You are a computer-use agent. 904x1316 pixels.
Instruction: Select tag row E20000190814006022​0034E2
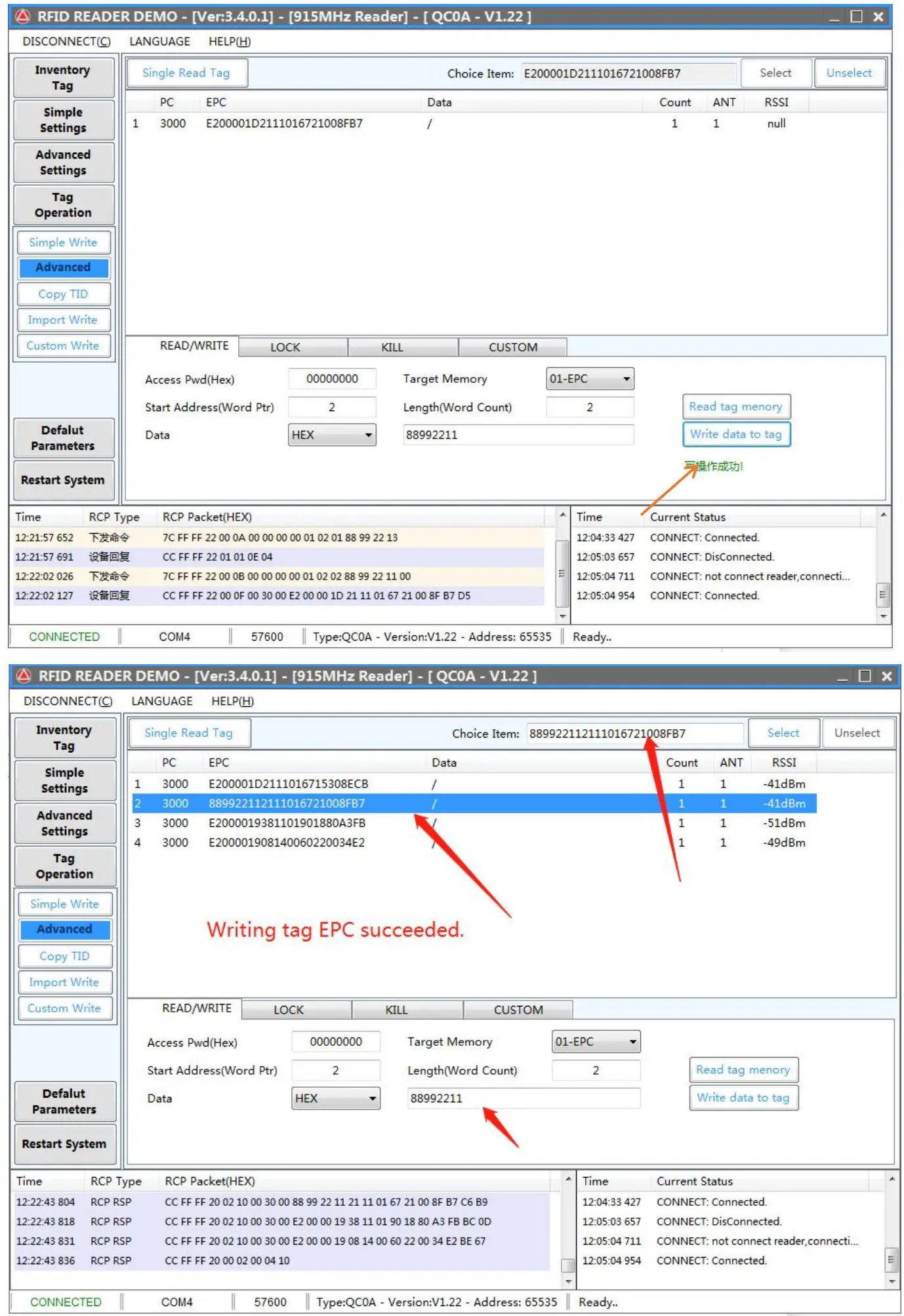(x=474, y=843)
